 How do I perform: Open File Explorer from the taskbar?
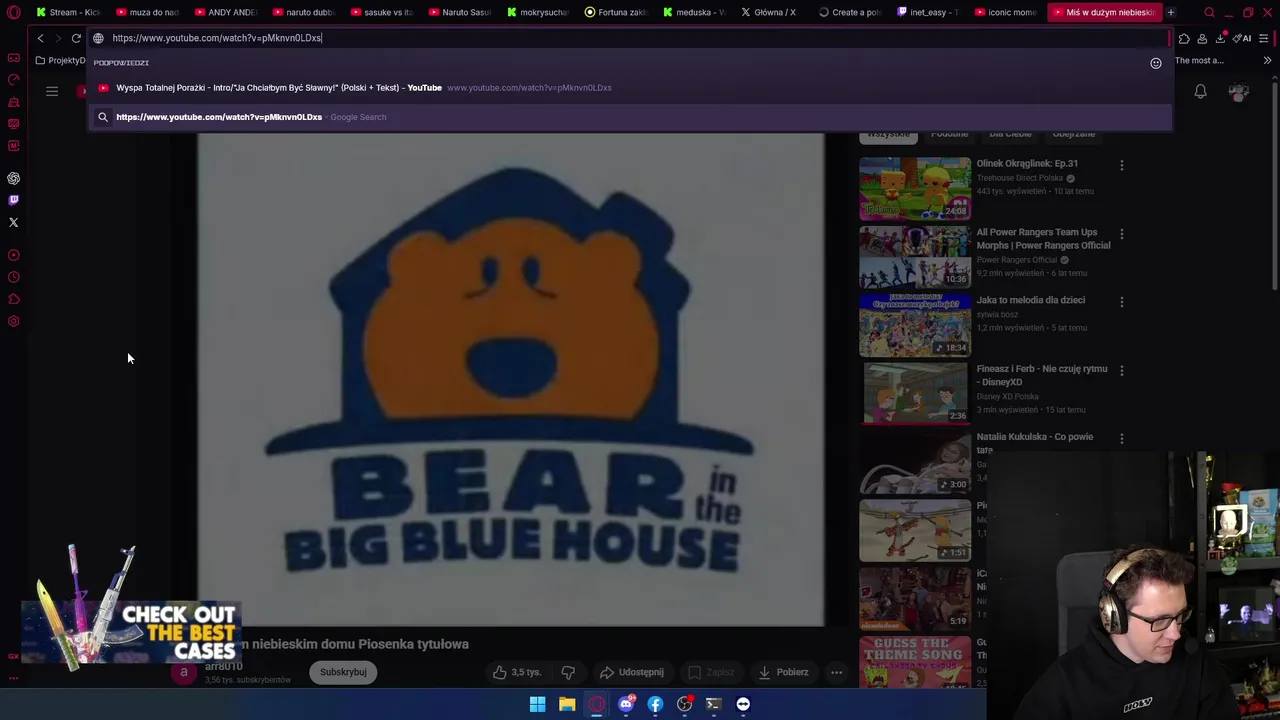coord(567,704)
